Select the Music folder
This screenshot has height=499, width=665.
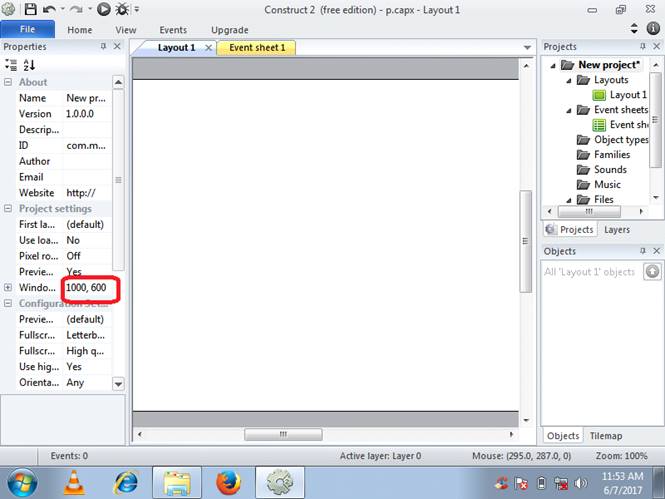[x=599, y=184]
